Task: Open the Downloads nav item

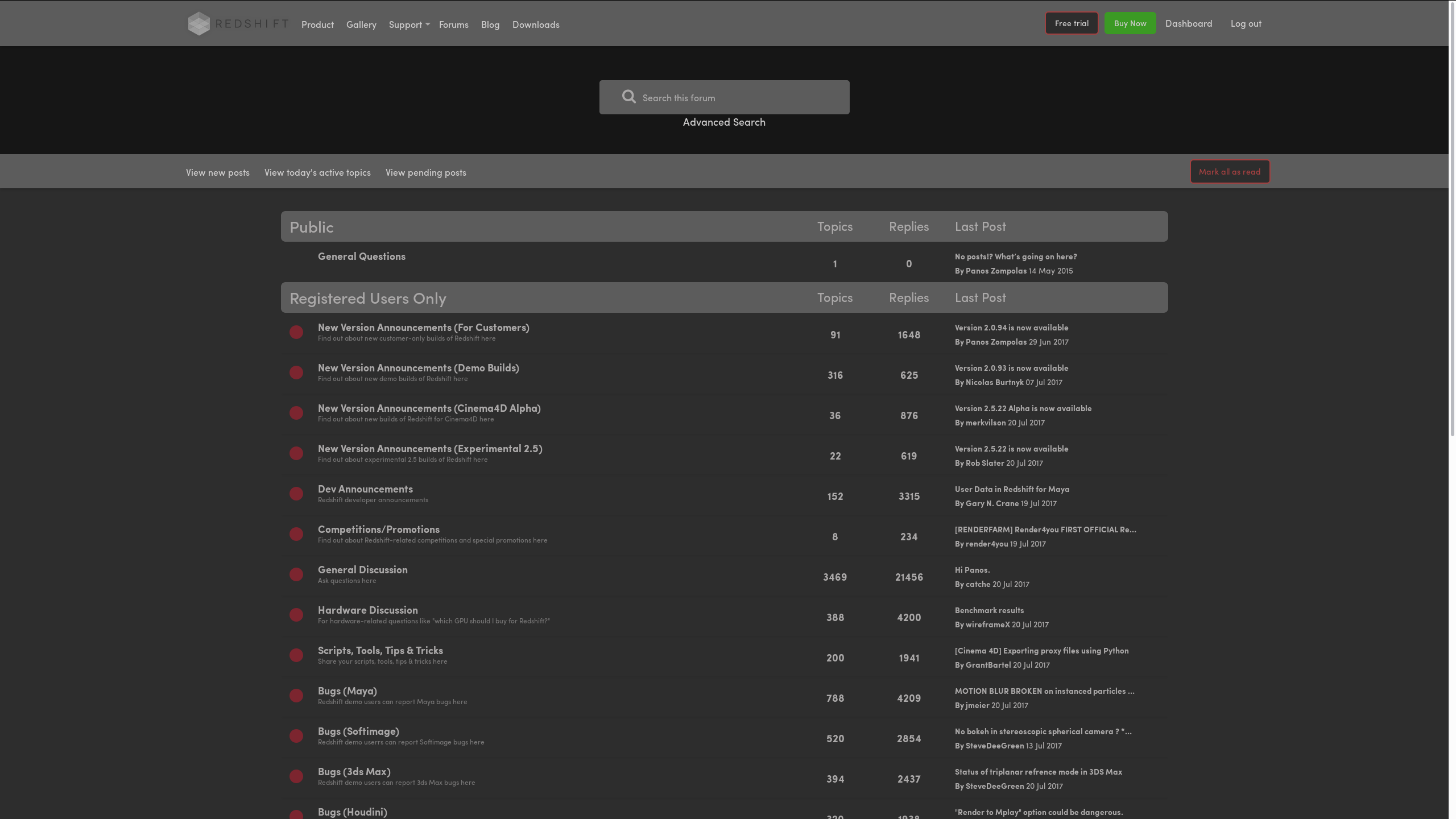Action: click(x=536, y=24)
